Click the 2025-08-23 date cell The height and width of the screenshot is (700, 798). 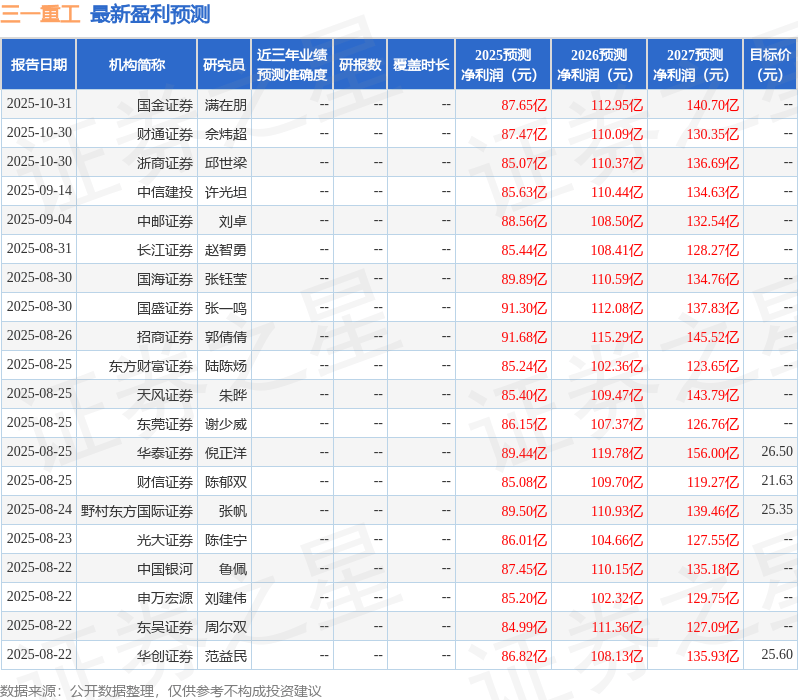click(x=39, y=539)
